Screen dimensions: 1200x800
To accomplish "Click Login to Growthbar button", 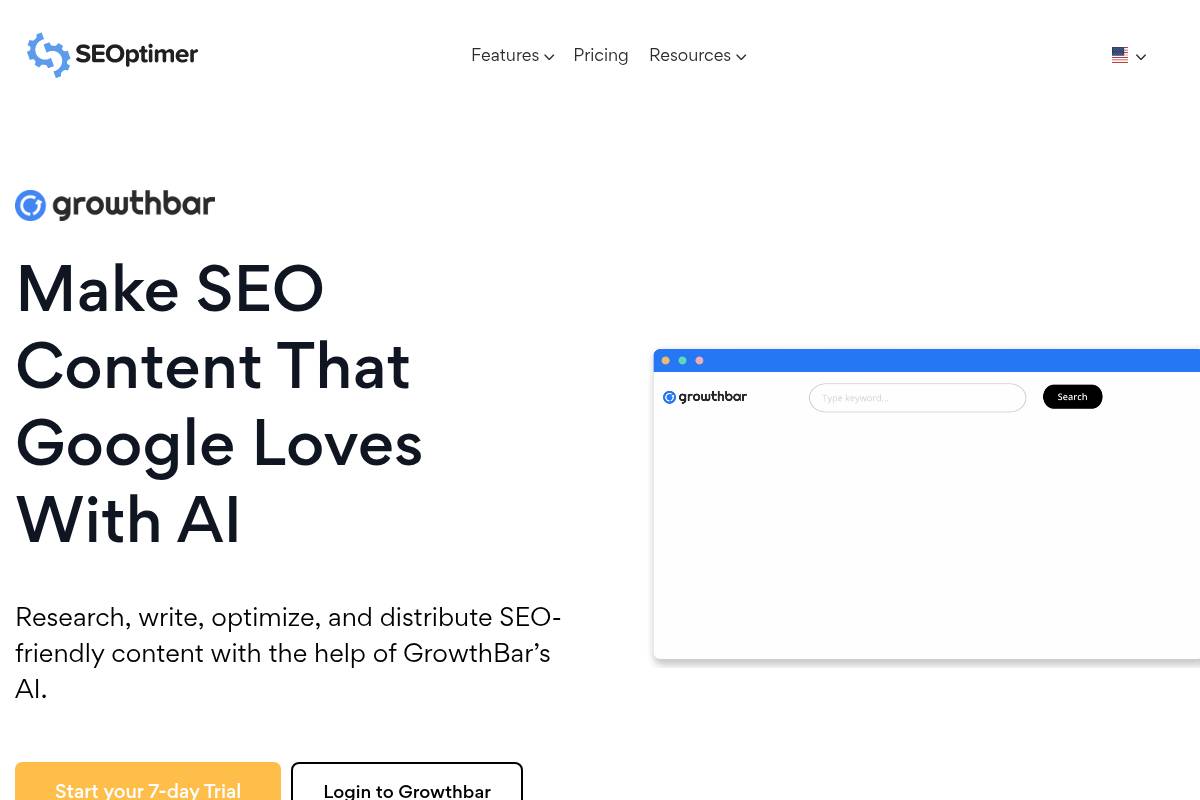I will click(x=407, y=781).
